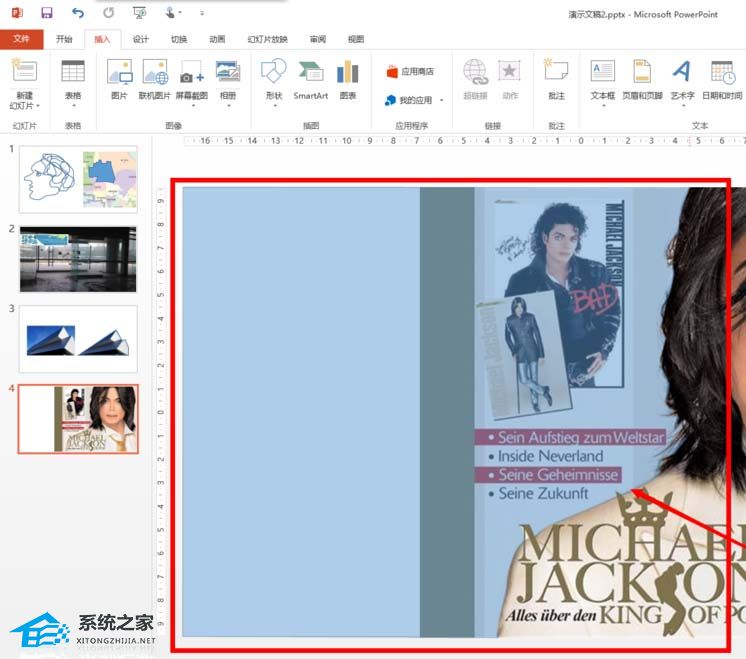Click the Undo arrow icon
746x659 pixels.
(78, 13)
